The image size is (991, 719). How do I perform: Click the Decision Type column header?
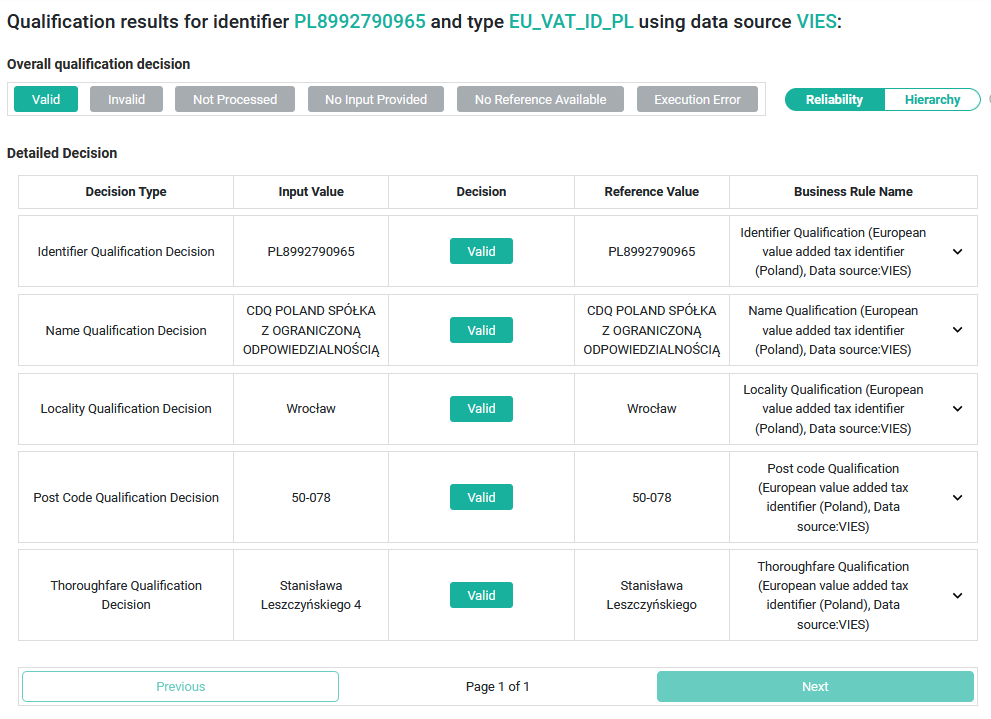pyautogui.click(x=126, y=191)
